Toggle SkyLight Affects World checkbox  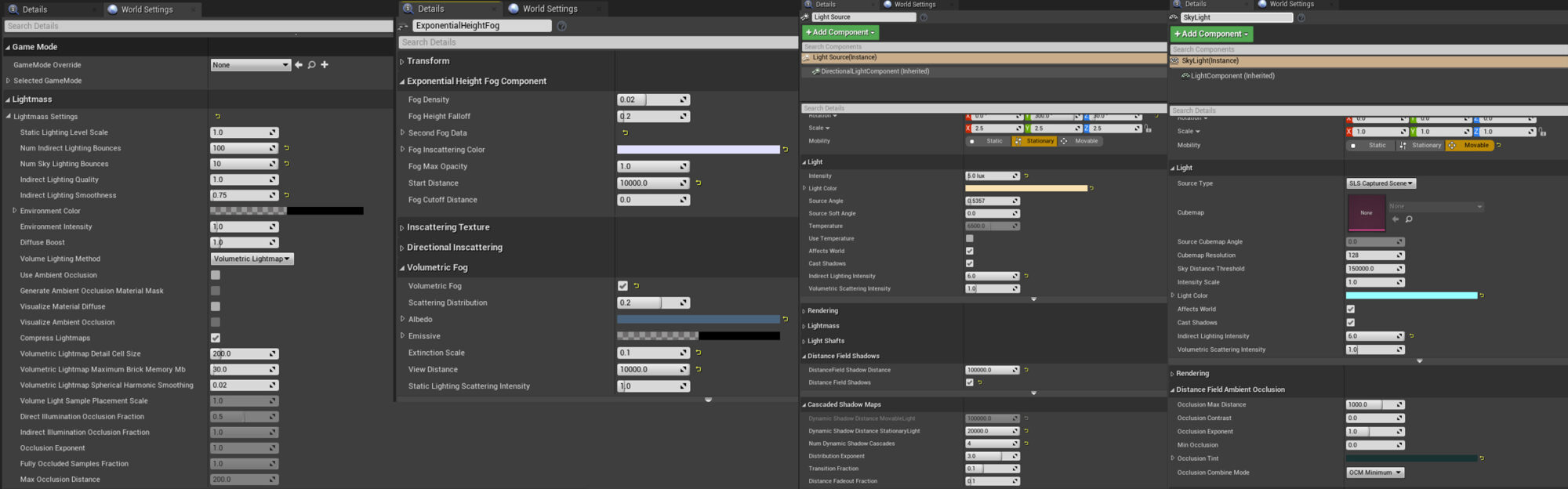[1350, 310]
